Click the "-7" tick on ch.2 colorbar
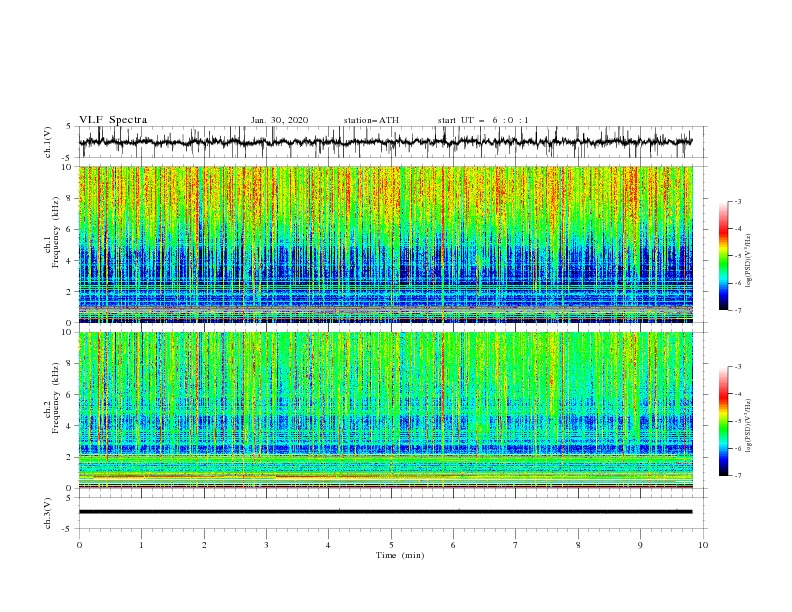792x612 pixels. pyautogui.click(x=737, y=476)
